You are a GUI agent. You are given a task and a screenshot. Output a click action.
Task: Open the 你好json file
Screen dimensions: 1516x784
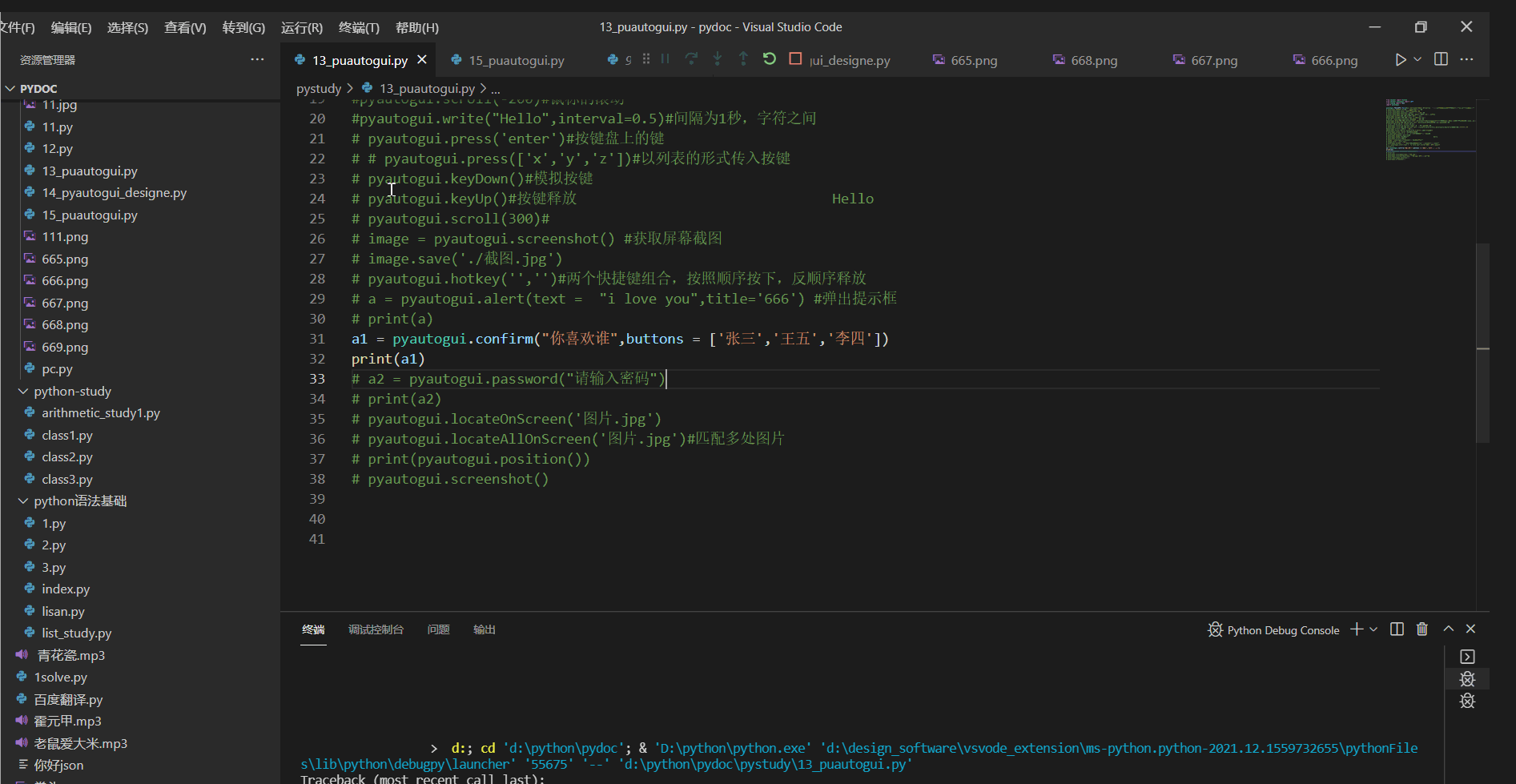click(58, 766)
